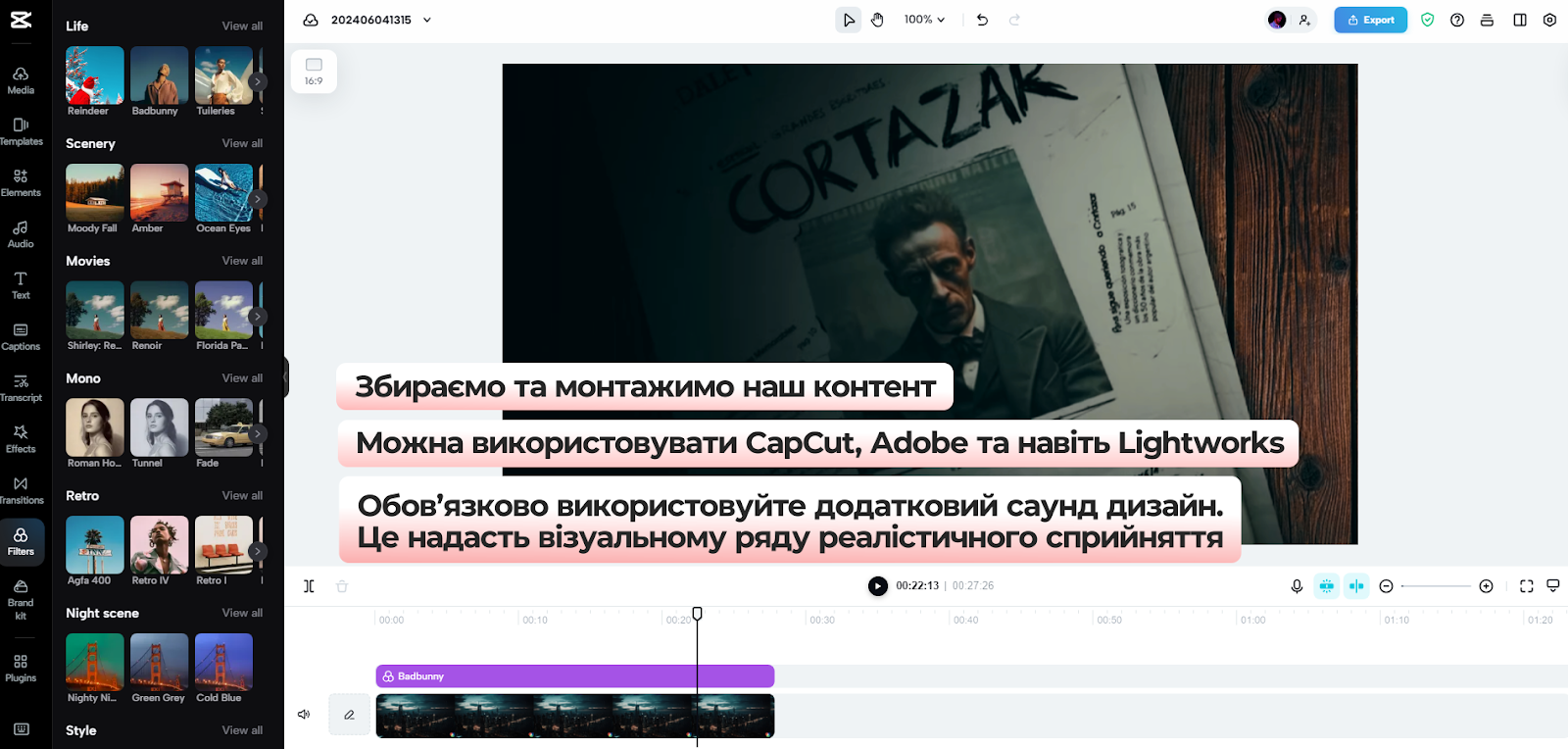Expand more Retro filters with arrow
Viewport: 1568px width, 749px height.
click(x=257, y=551)
